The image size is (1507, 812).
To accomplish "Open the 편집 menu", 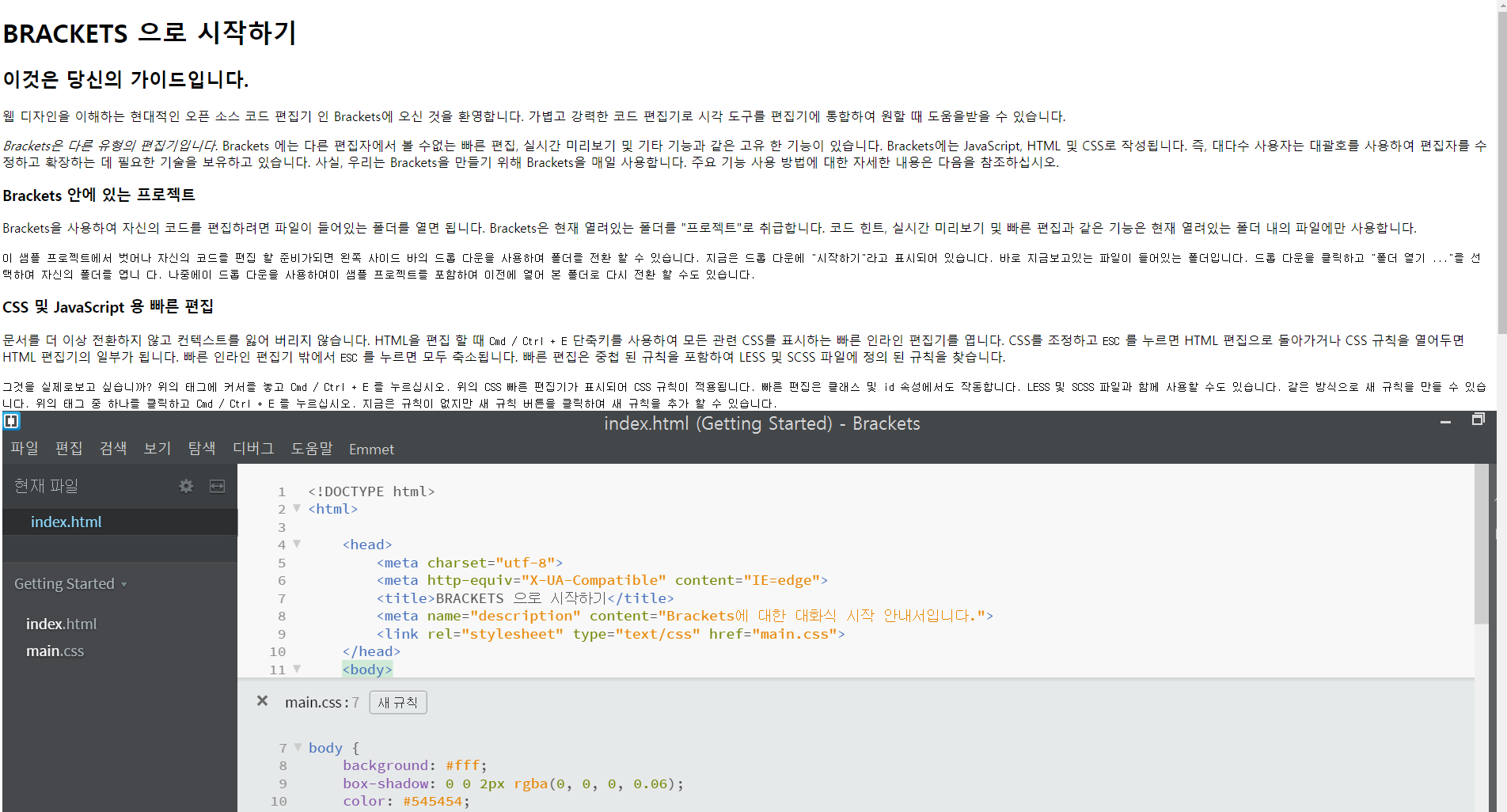I will (x=69, y=449).
